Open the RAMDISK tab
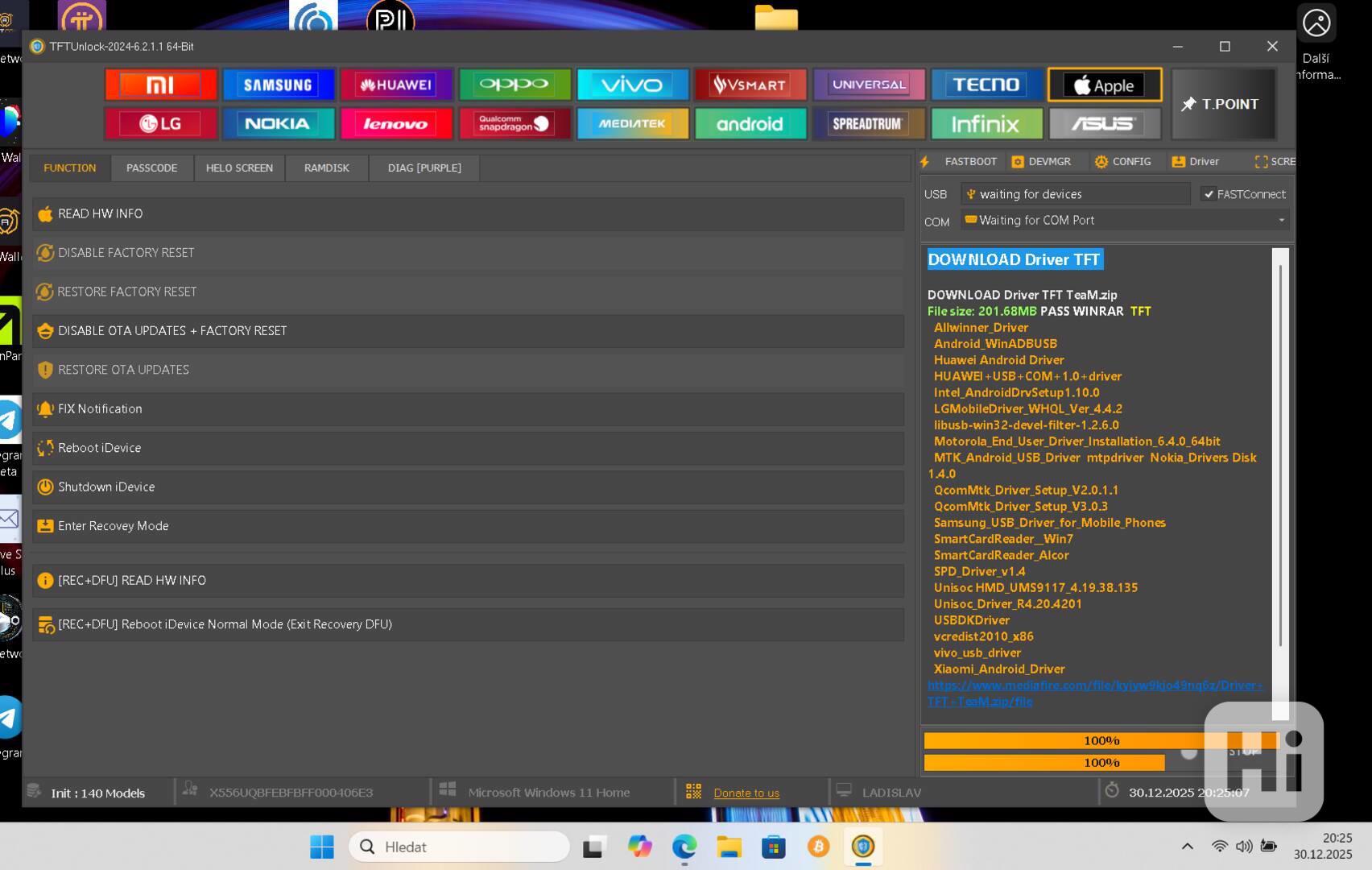This screenshot has height=870, width=1372. [x=326, y=168]
